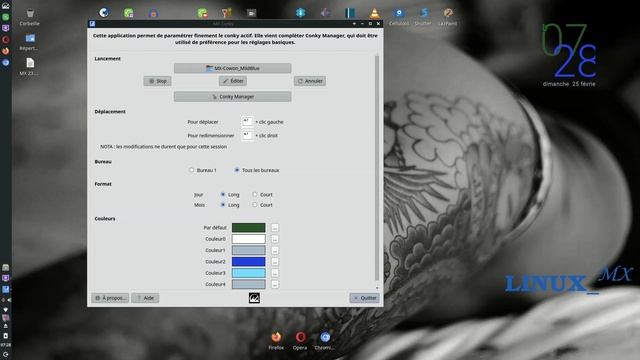
Task: Open the 'Pour redimensionner' key combo box
Action: click(x=247, y=135)
